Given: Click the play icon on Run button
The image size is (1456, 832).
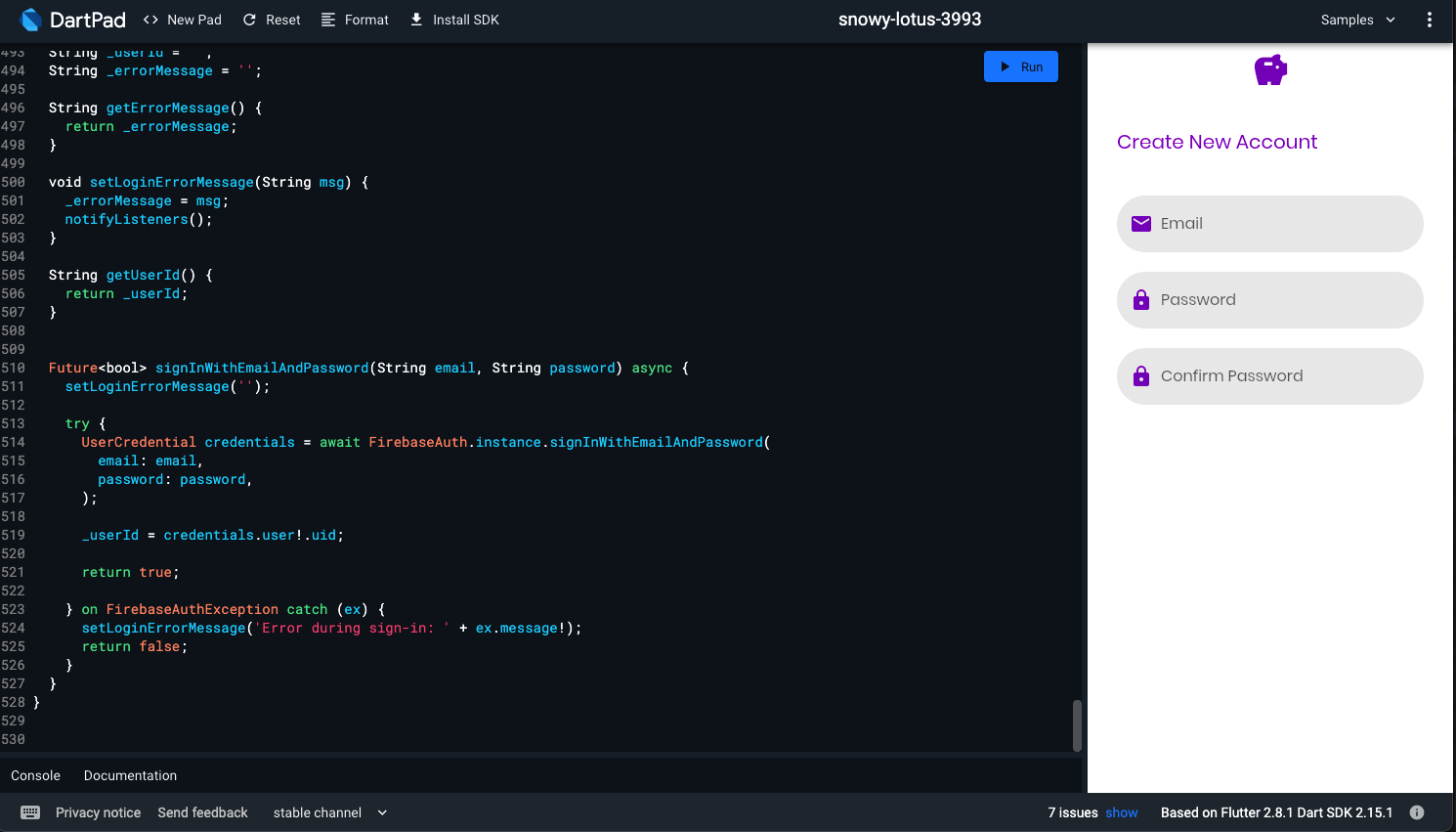Looking at the screenshot, I should click(1006, 66).
